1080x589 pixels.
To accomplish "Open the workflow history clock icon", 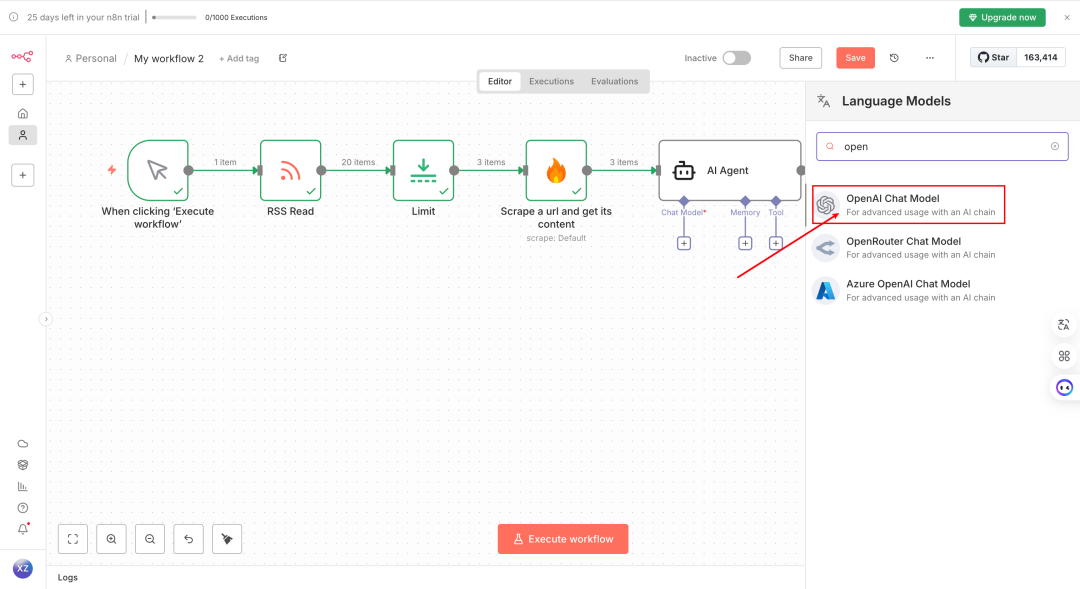I will (x=894, y=58).
